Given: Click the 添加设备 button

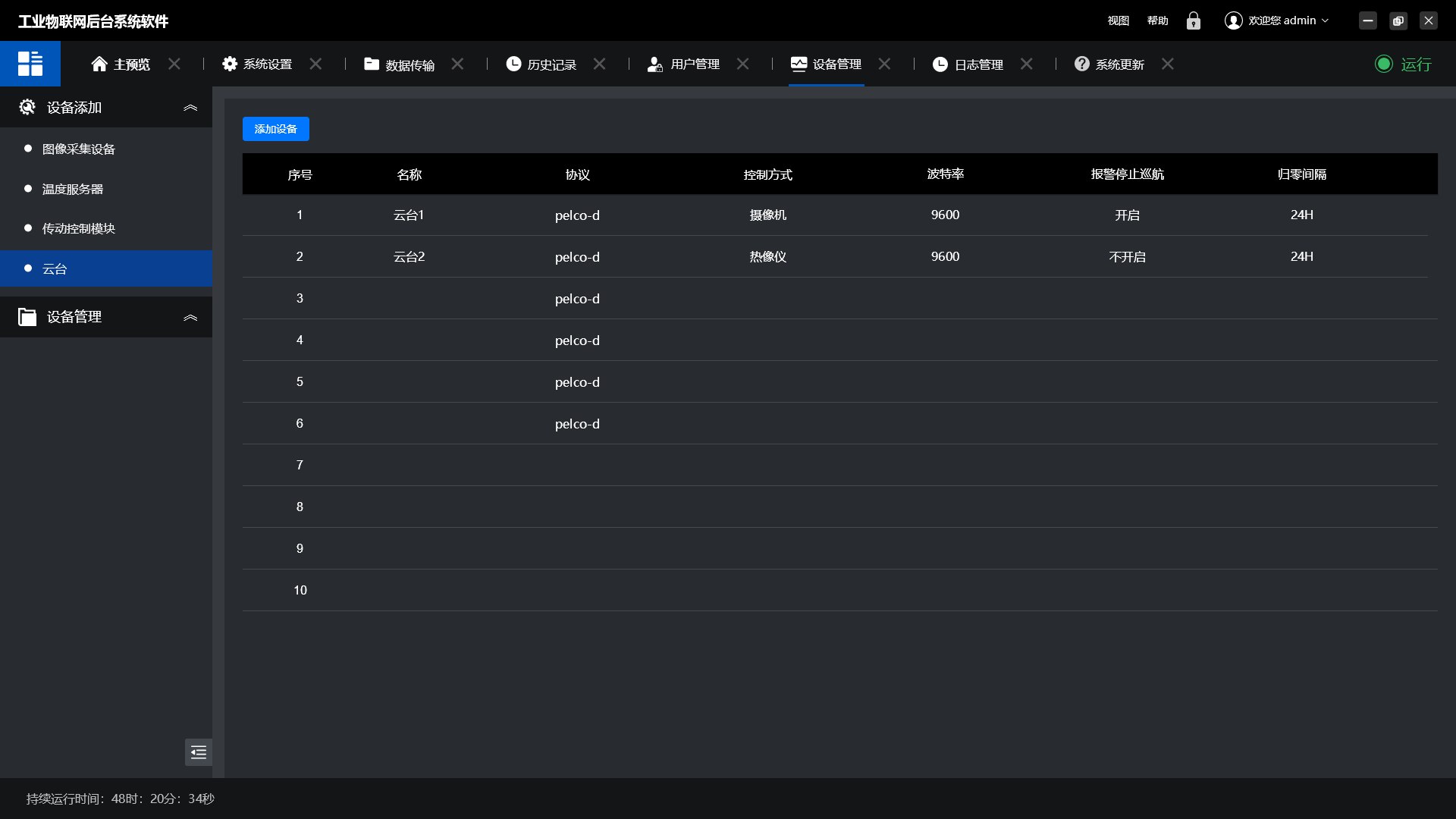Looking at the screenshot, I should (276, 129).
